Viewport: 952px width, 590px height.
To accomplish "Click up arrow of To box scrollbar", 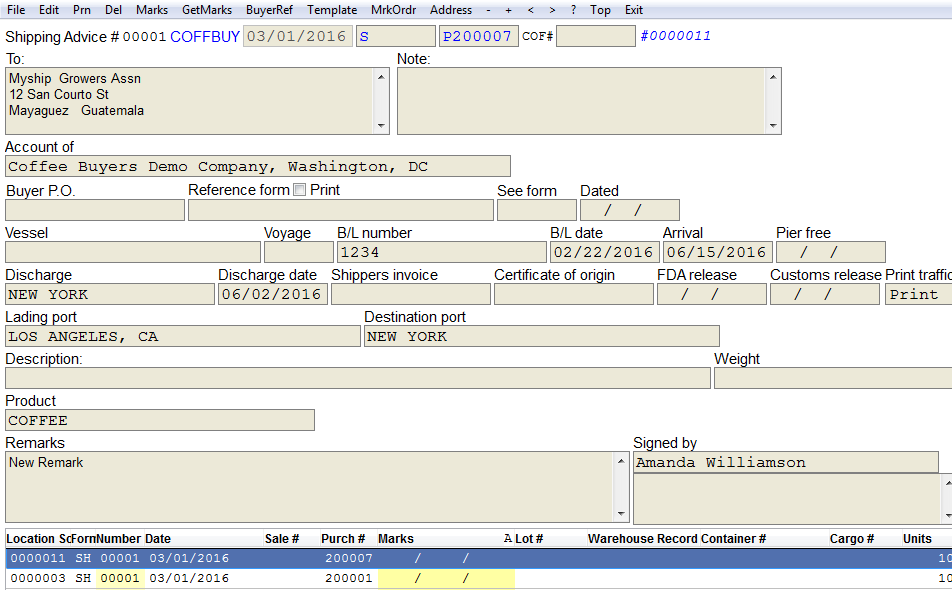I will (381, 76).
